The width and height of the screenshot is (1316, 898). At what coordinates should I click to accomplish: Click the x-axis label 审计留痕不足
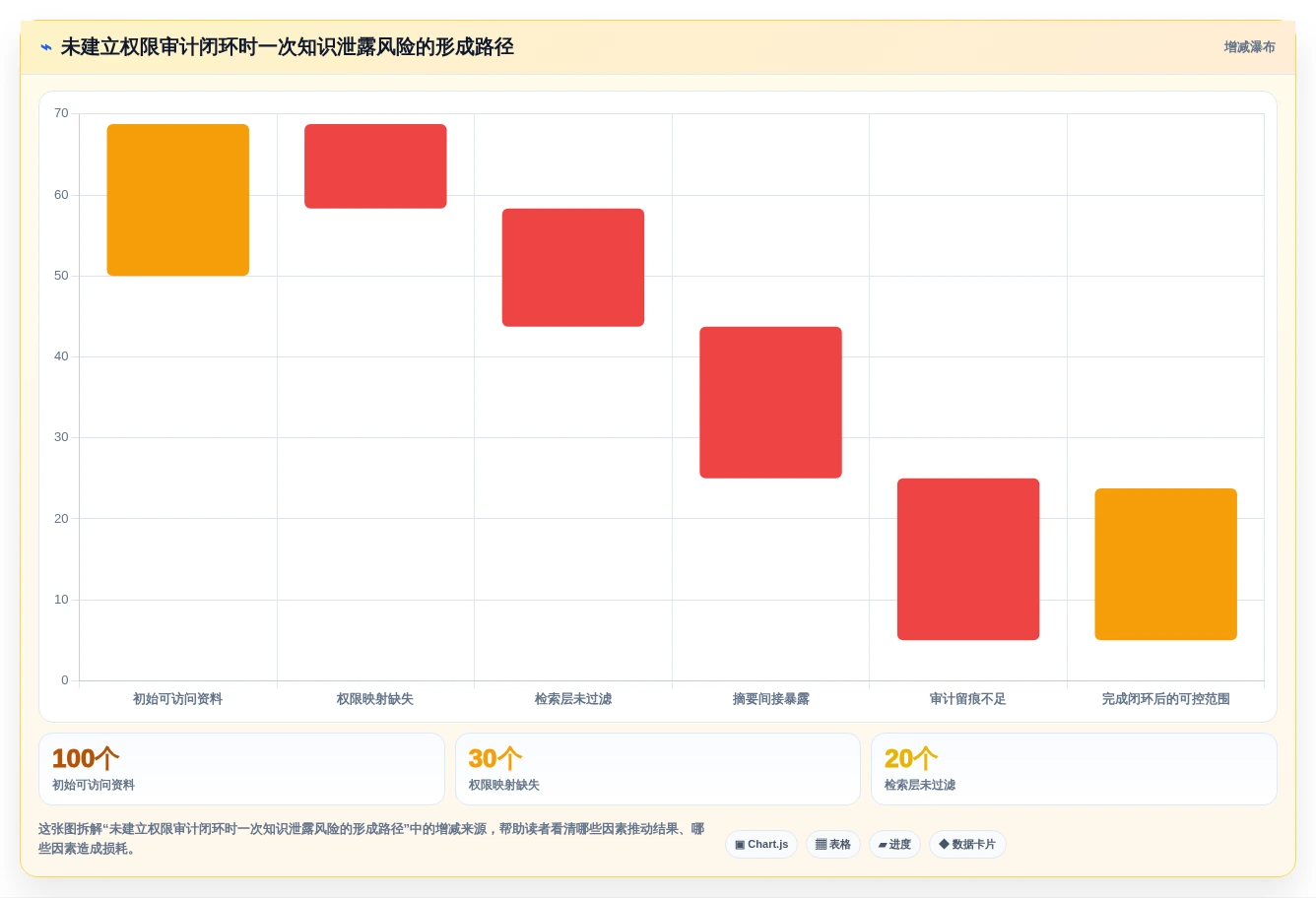coord(968,699)
